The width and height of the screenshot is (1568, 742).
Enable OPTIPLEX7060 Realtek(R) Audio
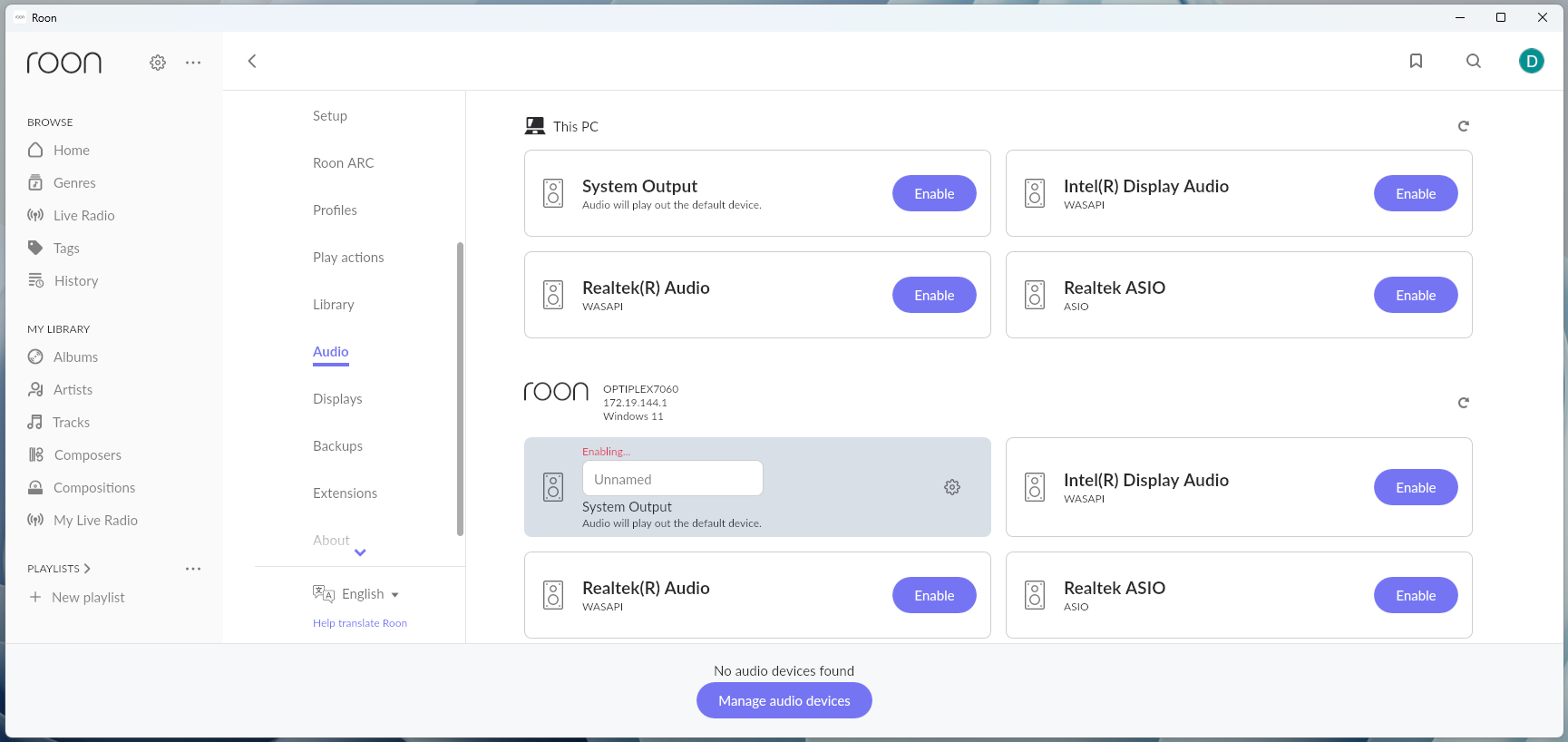(934, 595)
